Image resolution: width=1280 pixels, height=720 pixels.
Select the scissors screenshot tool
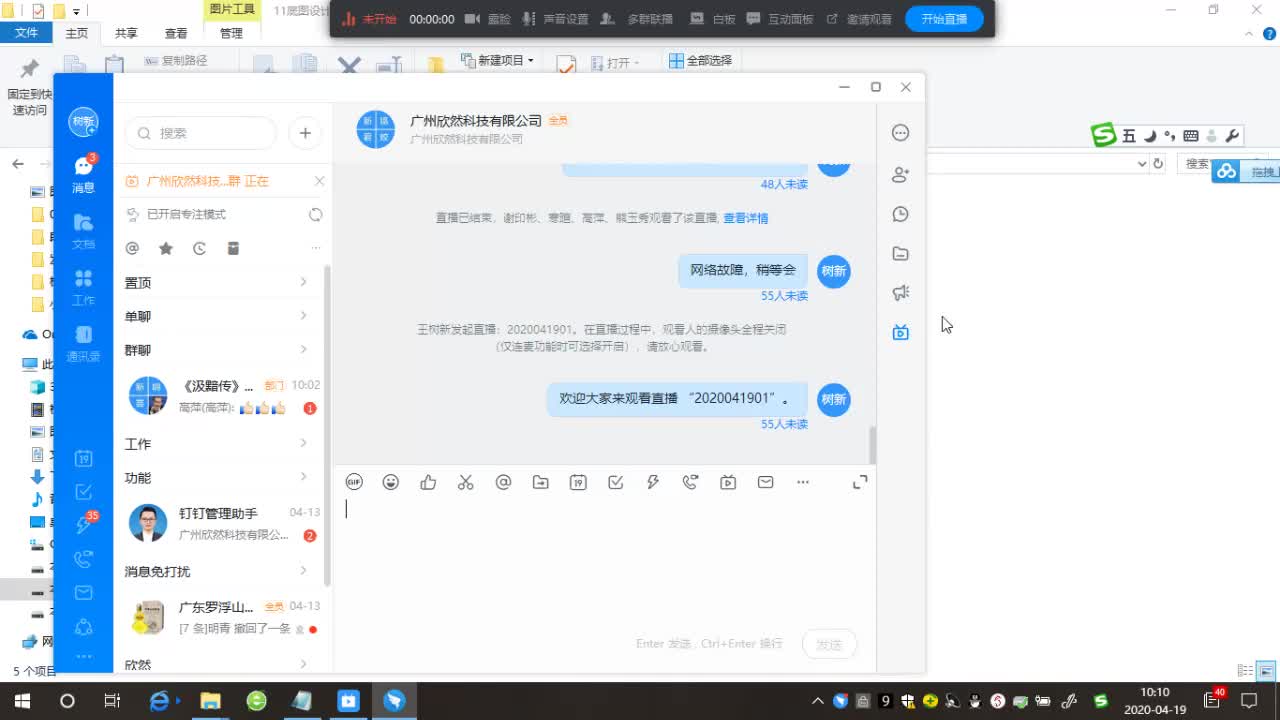[x=465, y=482]
